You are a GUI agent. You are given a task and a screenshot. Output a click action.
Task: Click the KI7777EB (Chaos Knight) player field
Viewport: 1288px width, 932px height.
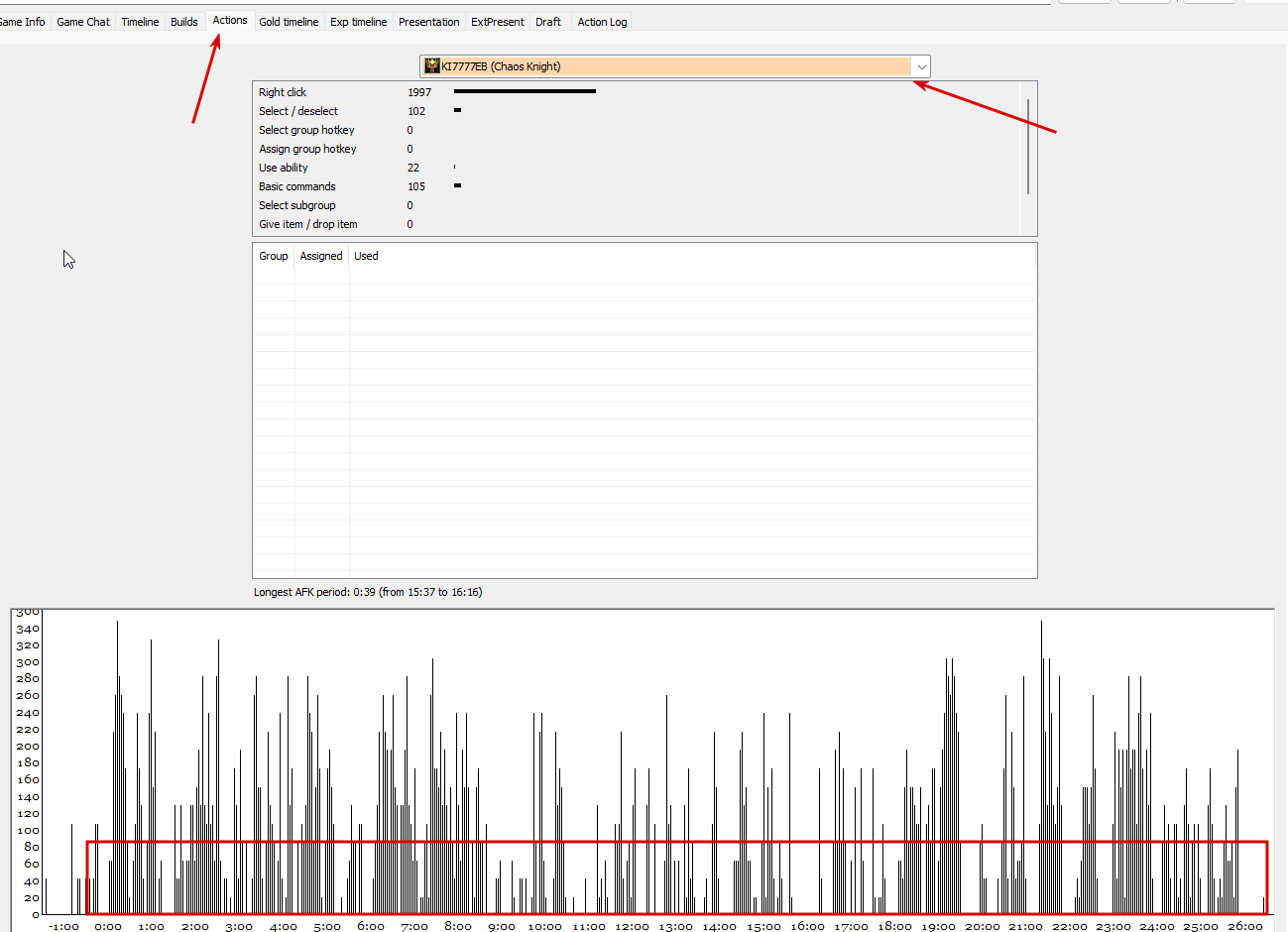click(x=674, y=66)
